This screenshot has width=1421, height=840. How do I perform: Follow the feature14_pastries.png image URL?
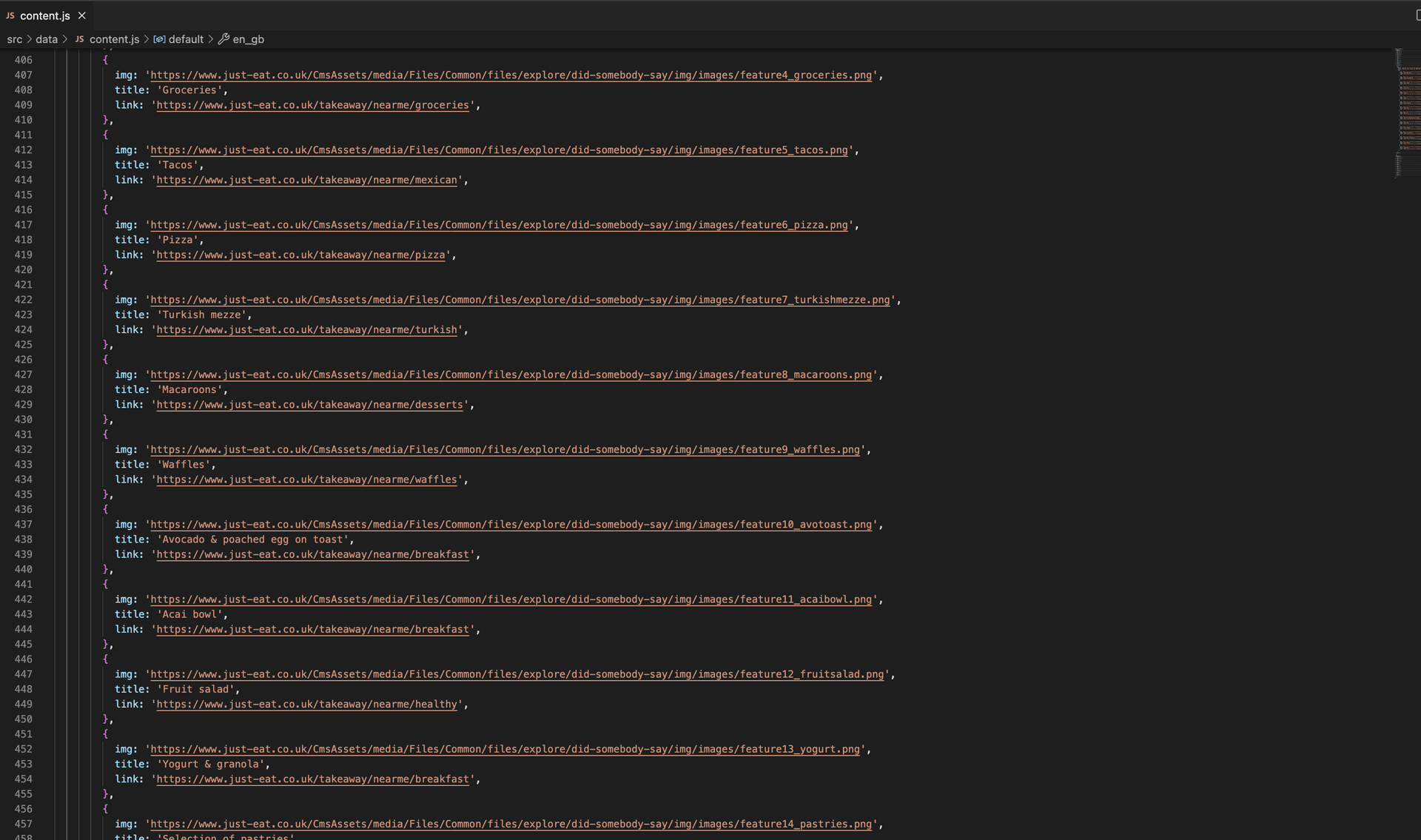point(511,824)
